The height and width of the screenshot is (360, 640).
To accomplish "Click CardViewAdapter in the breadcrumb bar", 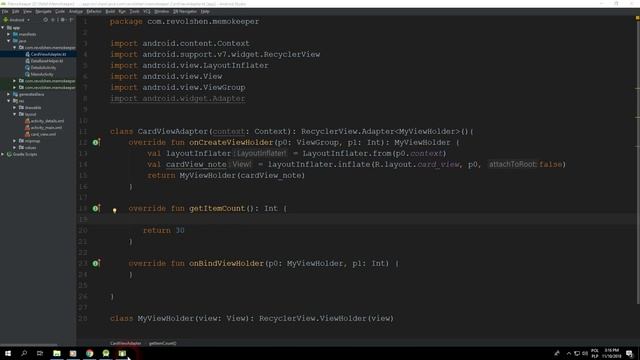I will pyautogui.click(x=125, y=343).
